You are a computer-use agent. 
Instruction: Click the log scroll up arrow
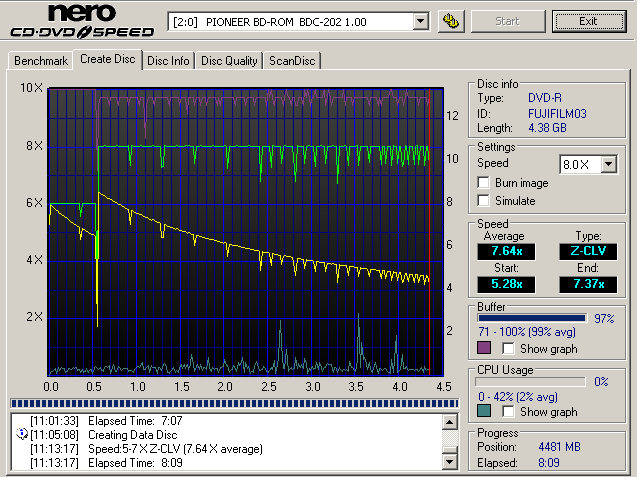tap(451, 421)
